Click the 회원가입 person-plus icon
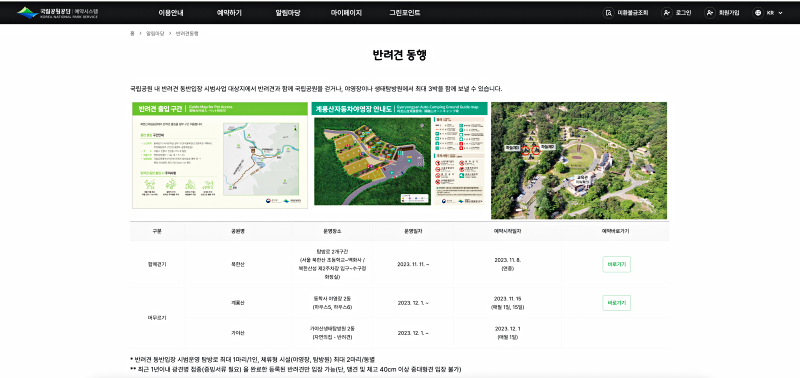800x378 pixels. pos(710,13)
